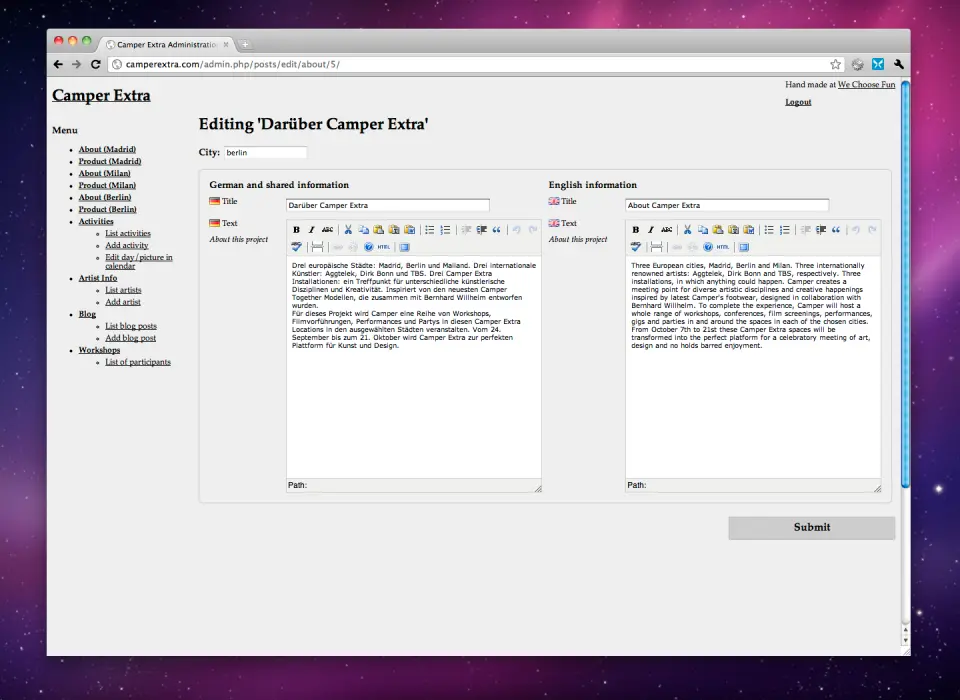This screenshot has height=700, width=960.
Task: Toggle fullscreen mode for German editor
Action: 404,247
